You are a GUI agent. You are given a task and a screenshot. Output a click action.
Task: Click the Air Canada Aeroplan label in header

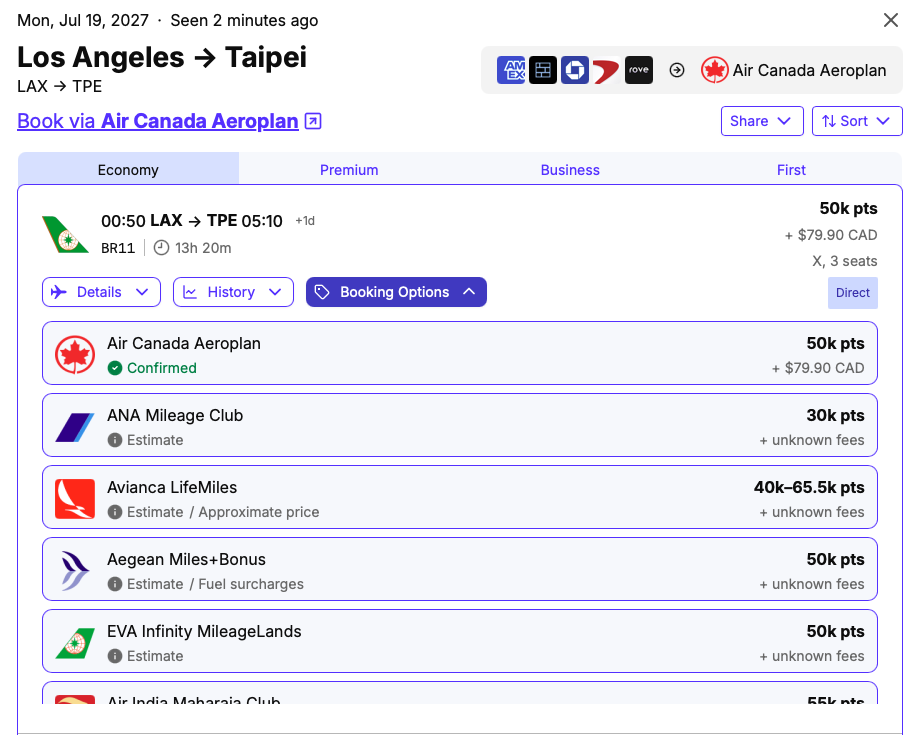tap(809, 70)
